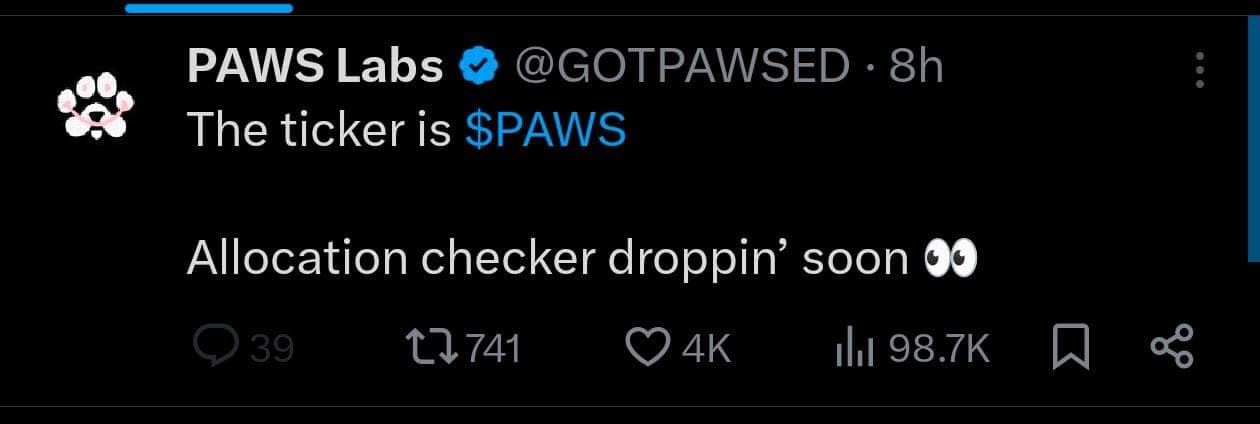
Task: Click the 8h post timestamp
Action: (x=916, y=68)
